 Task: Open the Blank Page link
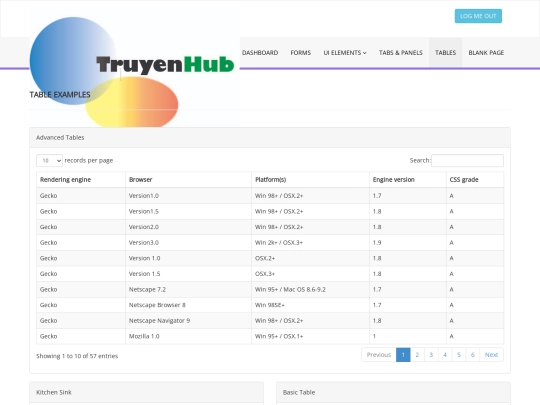point(486,53)
